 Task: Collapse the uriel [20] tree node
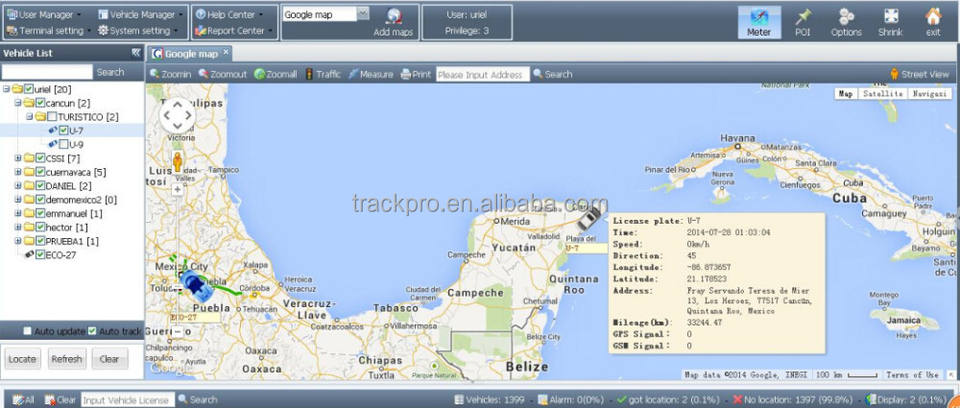6,89
